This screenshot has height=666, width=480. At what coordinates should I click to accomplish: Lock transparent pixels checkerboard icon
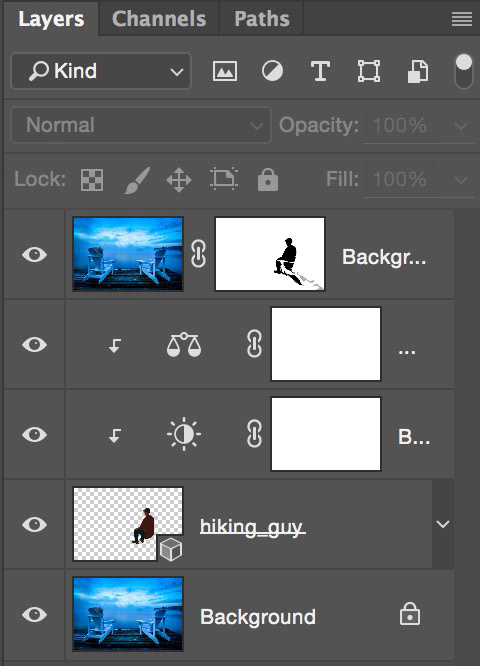92,180
